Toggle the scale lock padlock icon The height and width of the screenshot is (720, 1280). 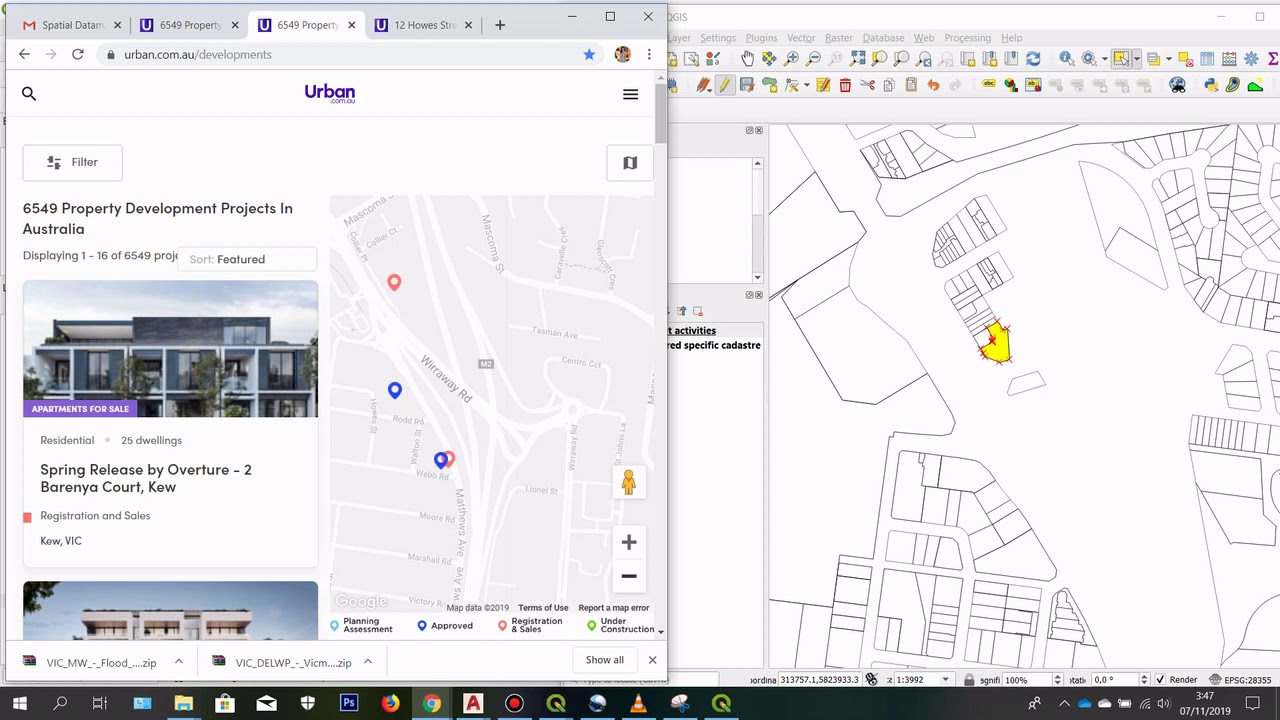pyautogui.click(x=968, y=680)
